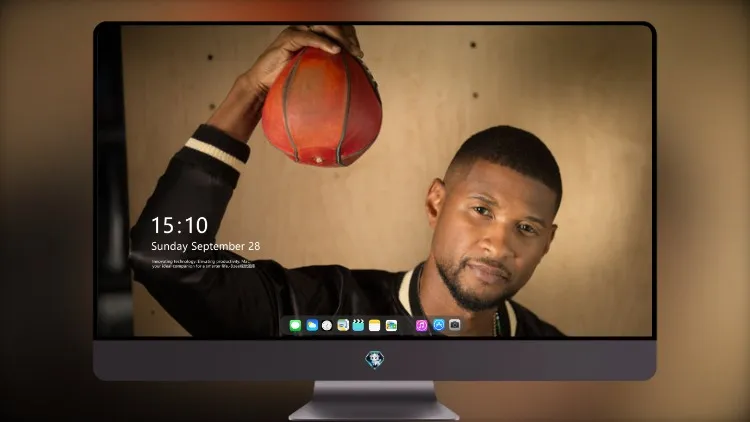Screen dimensions: 750x422
Task: Click the small tagline text under the date
Action: (203, 264)
